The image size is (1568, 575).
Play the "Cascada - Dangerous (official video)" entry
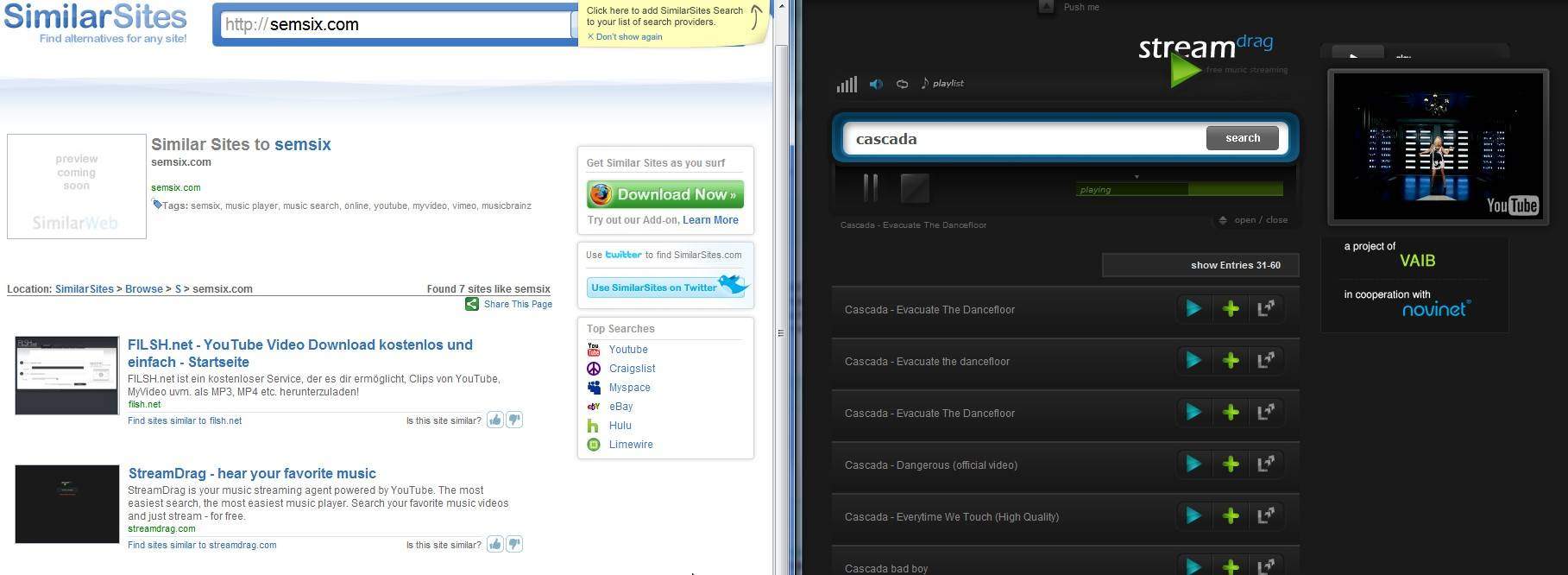click(1193, 464)
